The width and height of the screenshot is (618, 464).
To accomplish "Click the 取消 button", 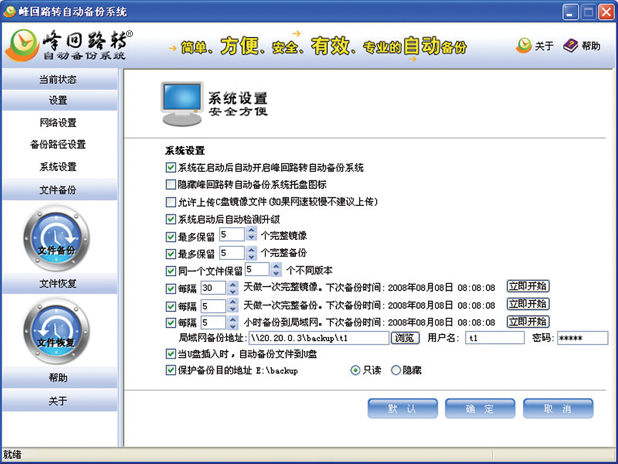I will [558, 408].
